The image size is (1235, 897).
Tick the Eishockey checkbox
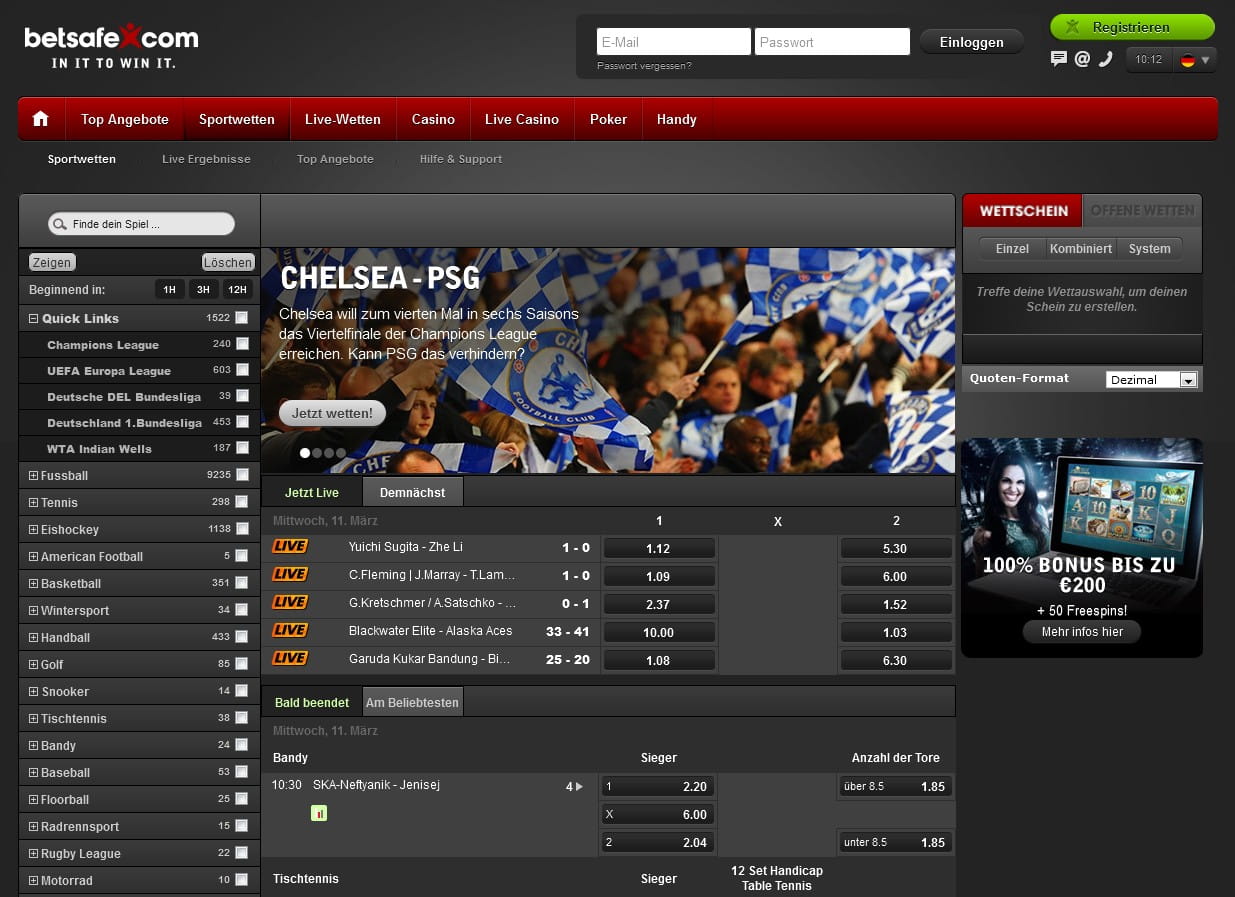[241, 529]
